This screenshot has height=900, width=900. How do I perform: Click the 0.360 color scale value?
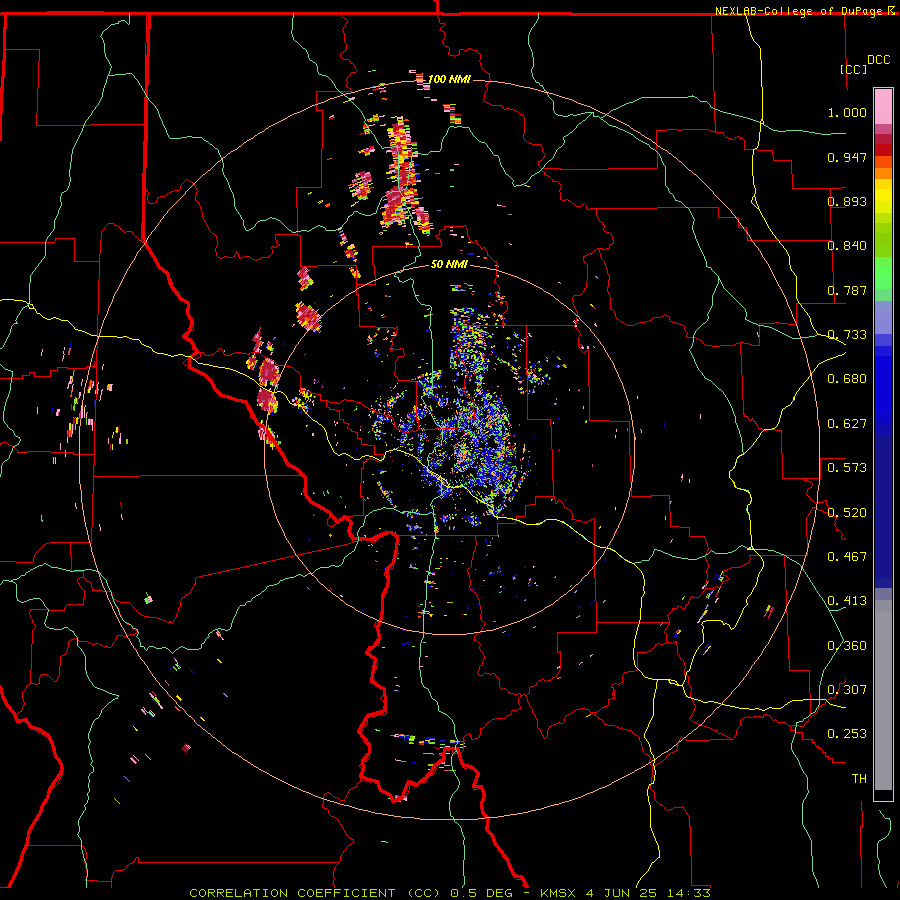(847, 646)
